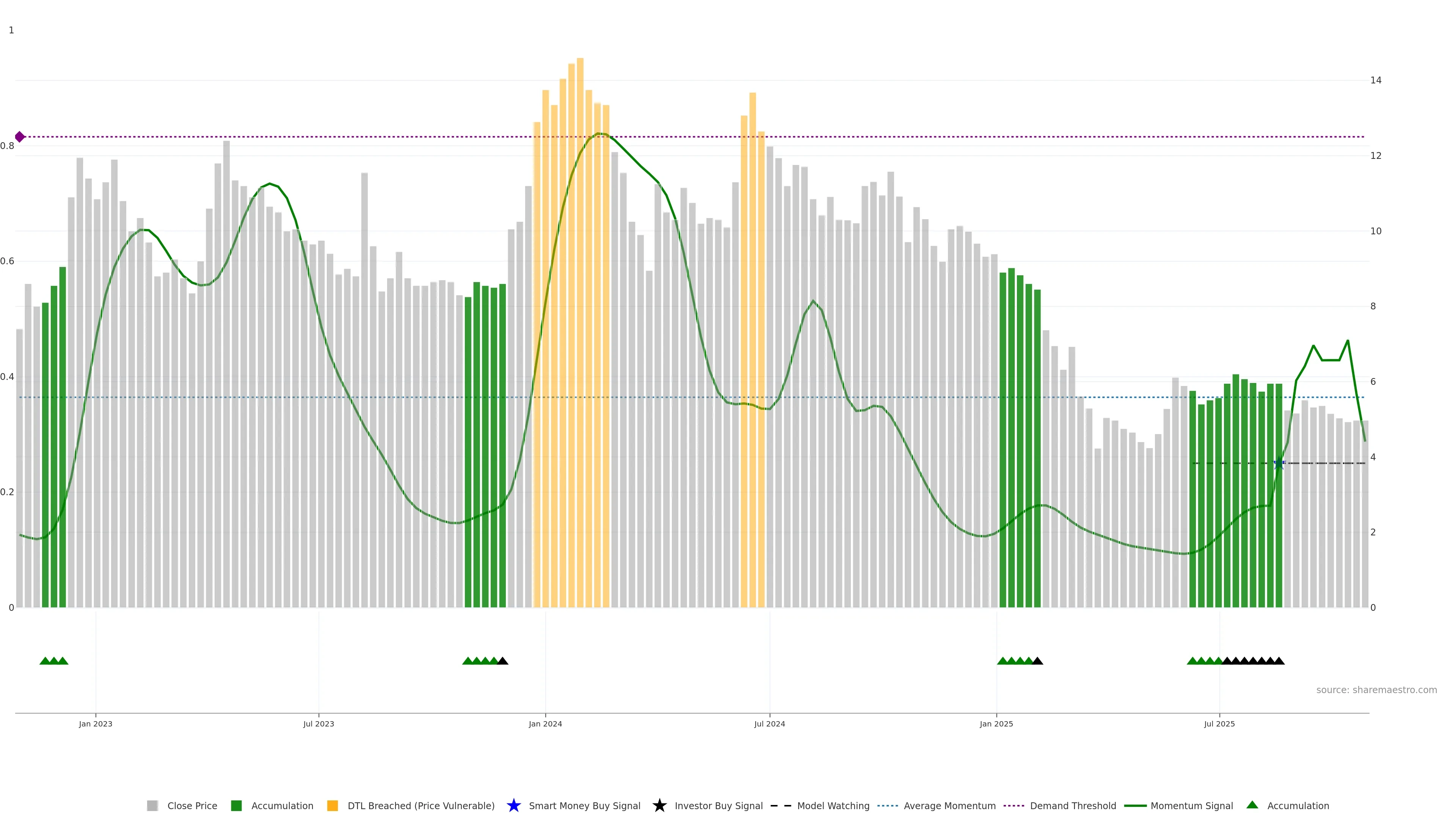1456x819 pixels.
Task: Click the Jul 2025 axis label
Action: [x=1219, y=723]
